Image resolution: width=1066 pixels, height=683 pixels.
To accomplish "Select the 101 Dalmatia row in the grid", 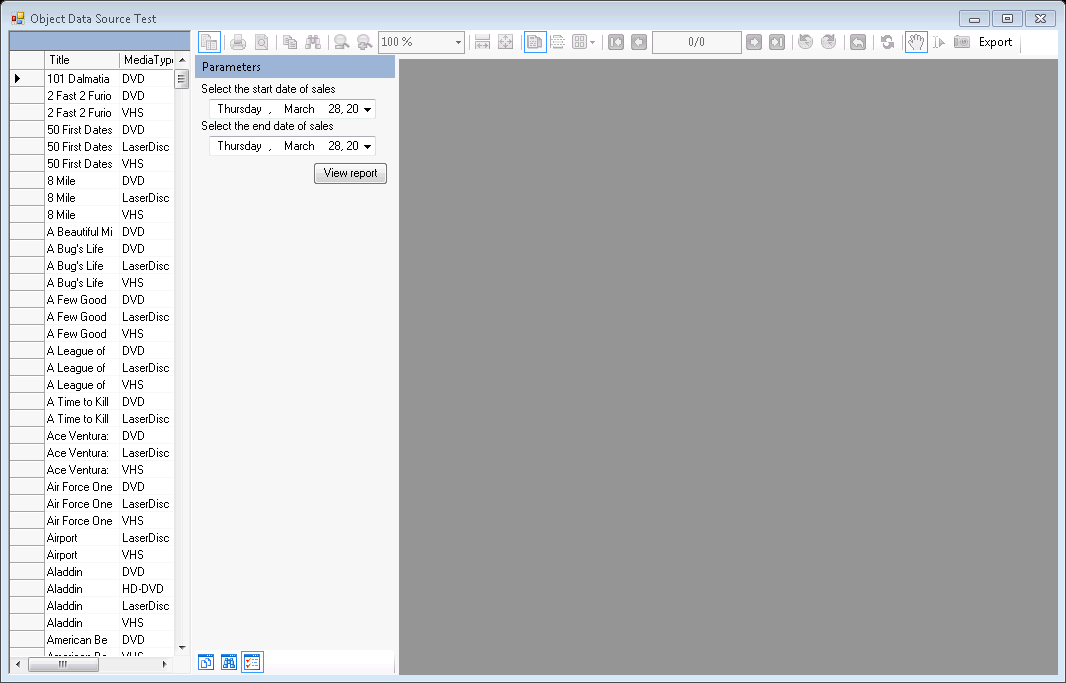I will 78,78.
